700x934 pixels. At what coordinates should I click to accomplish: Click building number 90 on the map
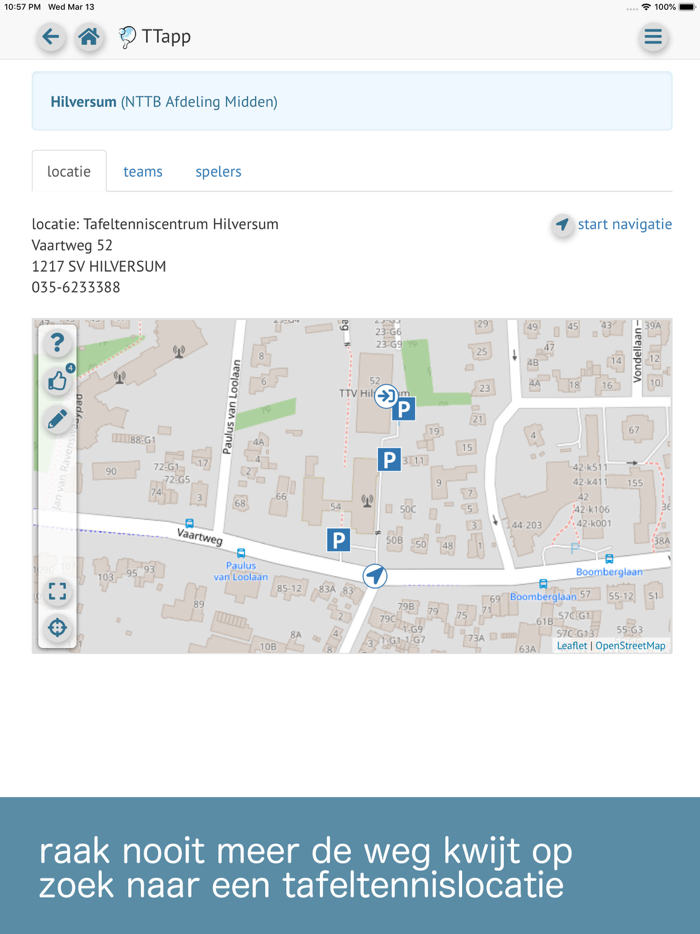click(111, 471)
